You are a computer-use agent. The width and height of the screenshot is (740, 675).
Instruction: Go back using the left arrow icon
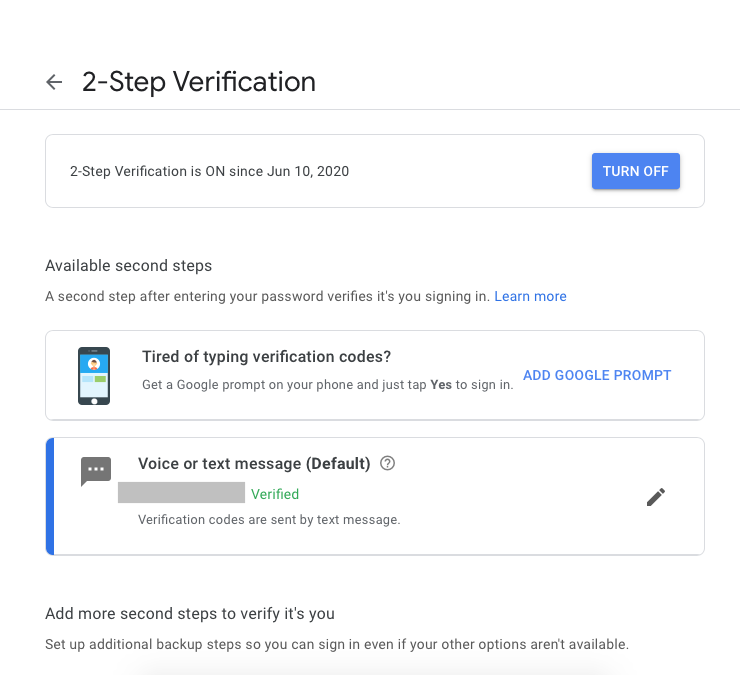pyautogui.click(x=54, y=82)
